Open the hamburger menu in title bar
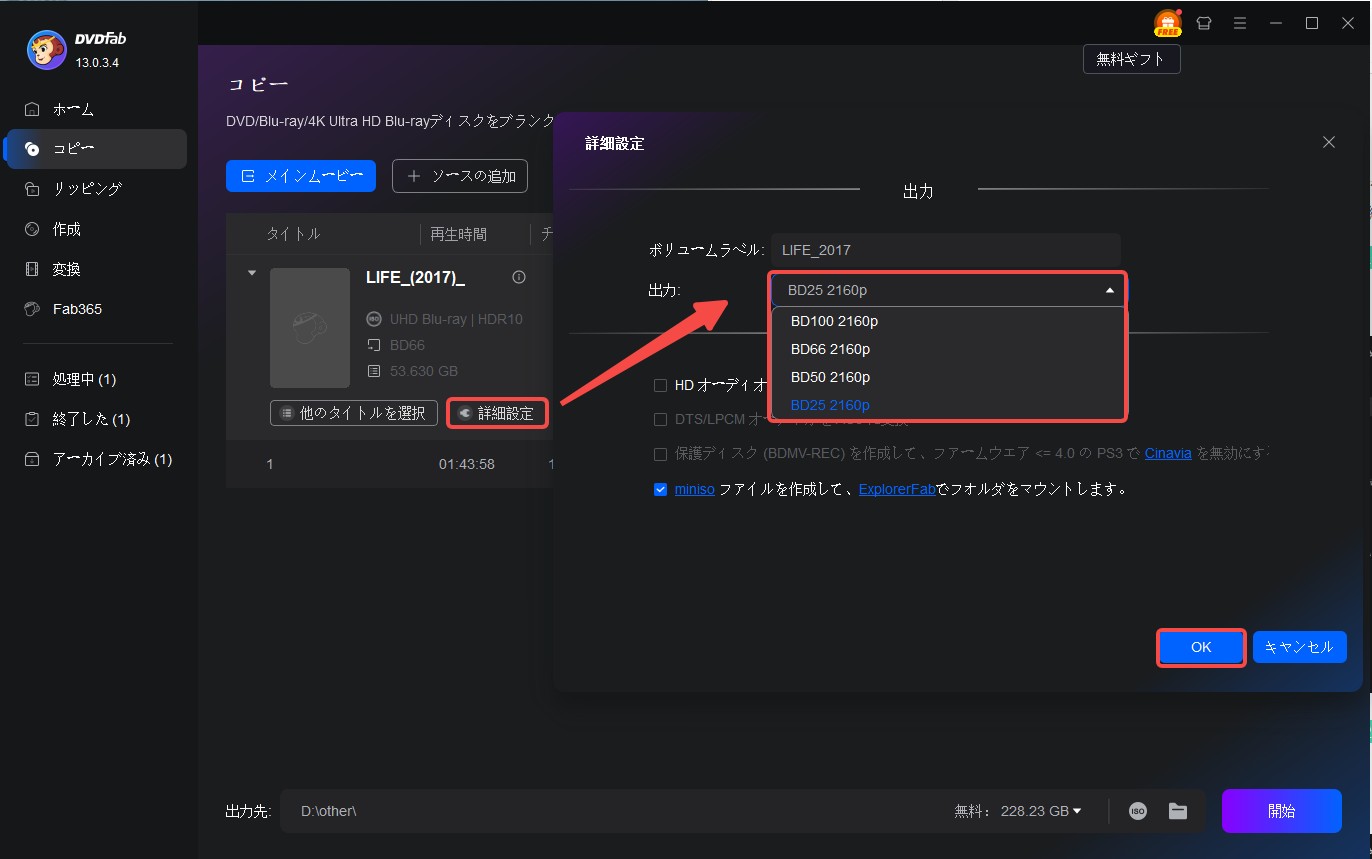The height and width of the screenshot is (859, 1372). tap(1239, 23)
